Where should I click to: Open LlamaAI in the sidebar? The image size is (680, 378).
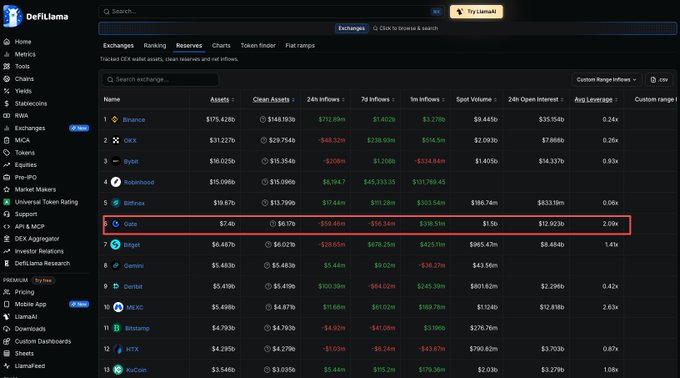[x=26, y=317]
